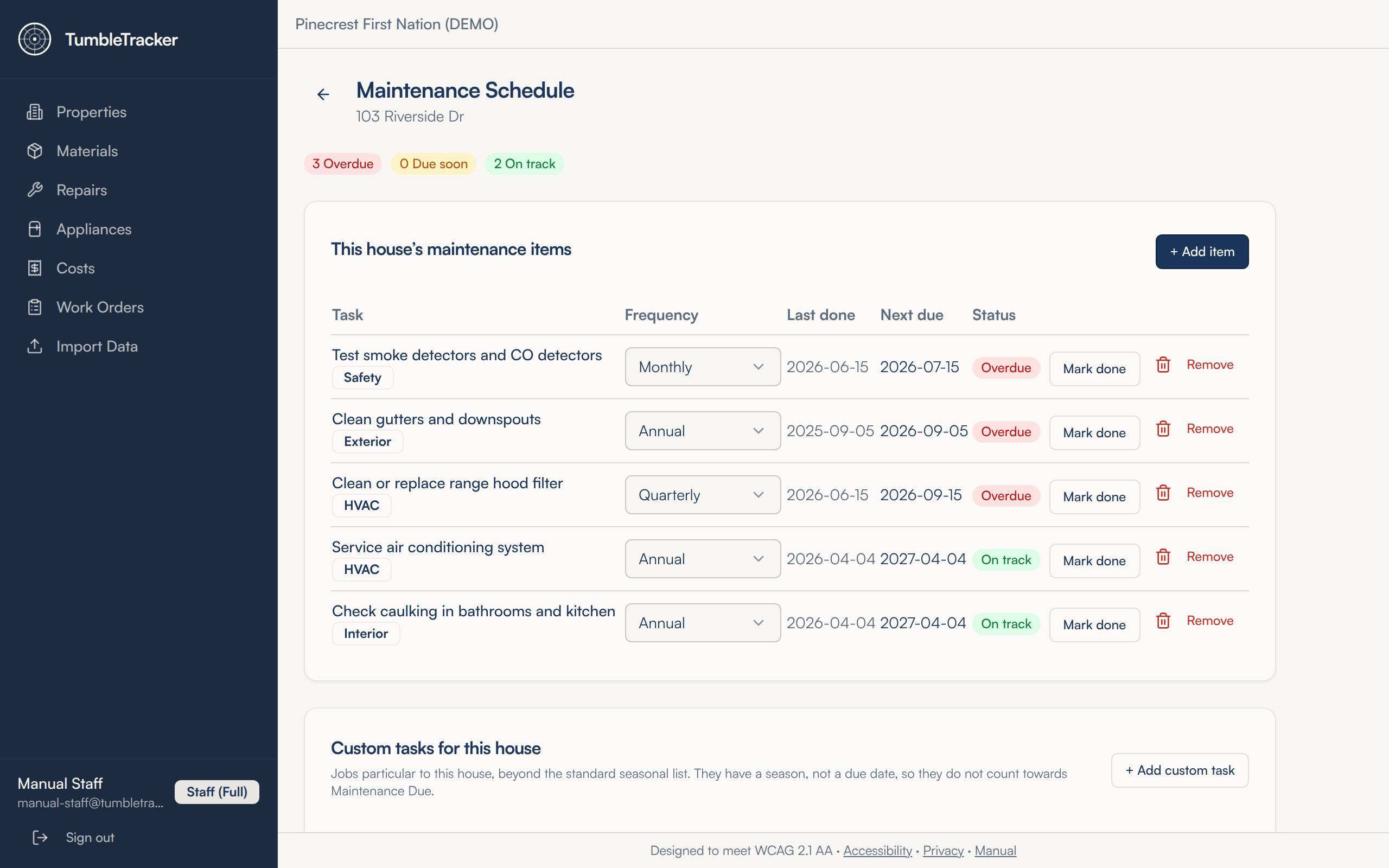Image resolution: width=1389 pixels, height=868 pixels.
Task: Click the 3 Overdue summary badge
Action: point(343,164)
